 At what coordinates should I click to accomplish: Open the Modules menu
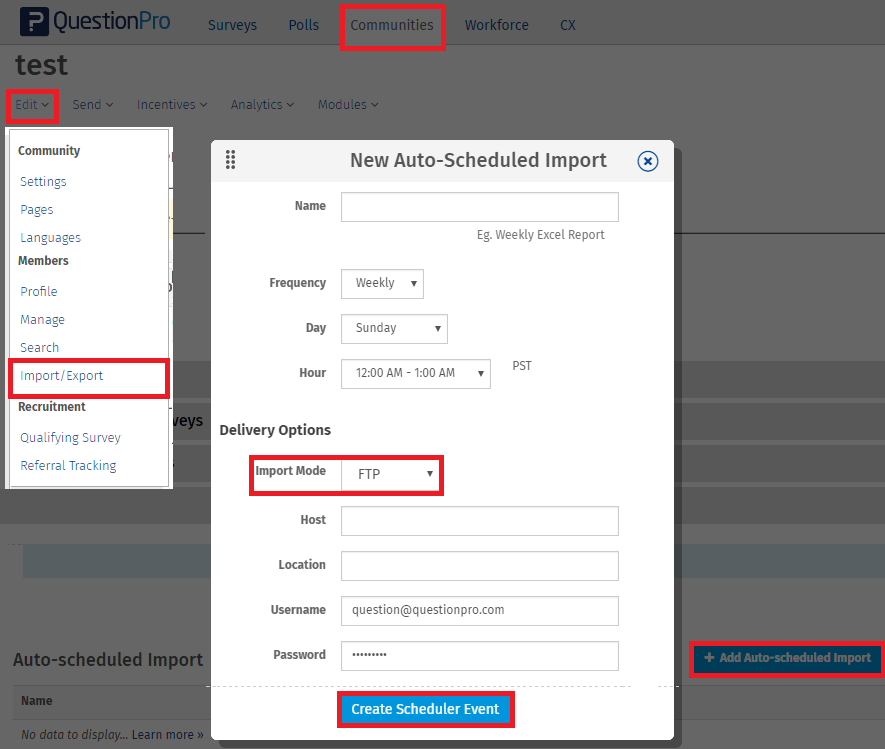(x=347, y=104)
